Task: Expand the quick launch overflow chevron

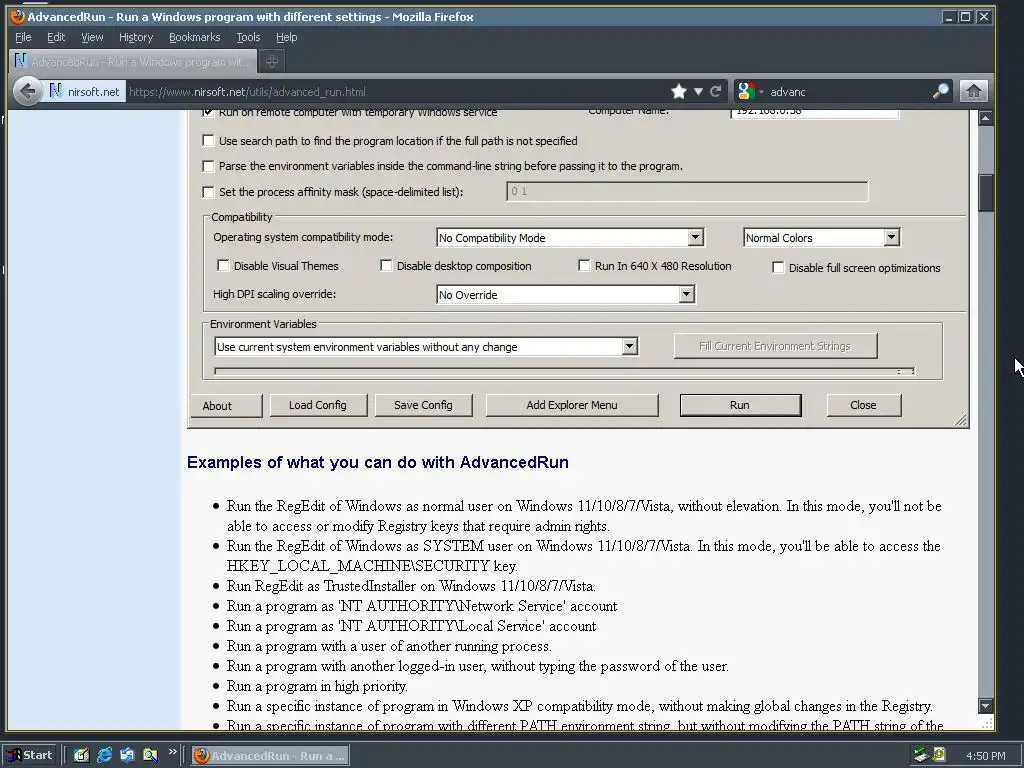Action: 172,752
